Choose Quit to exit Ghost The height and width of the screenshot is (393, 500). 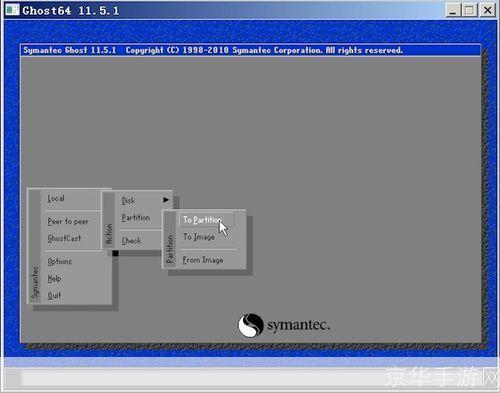(x=54, y=296)
